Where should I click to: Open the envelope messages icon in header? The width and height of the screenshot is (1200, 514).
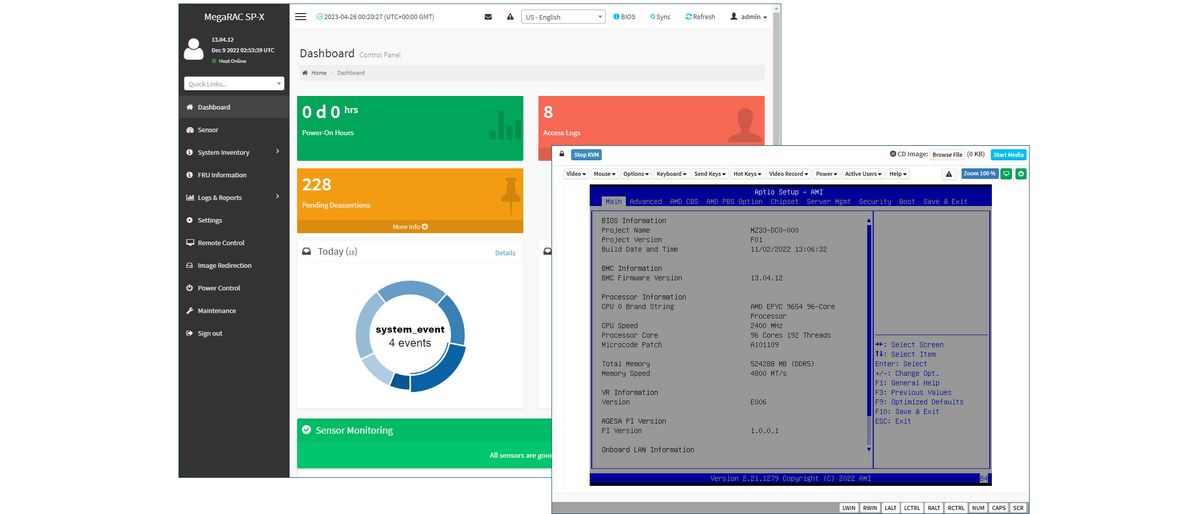coord(488,17)
